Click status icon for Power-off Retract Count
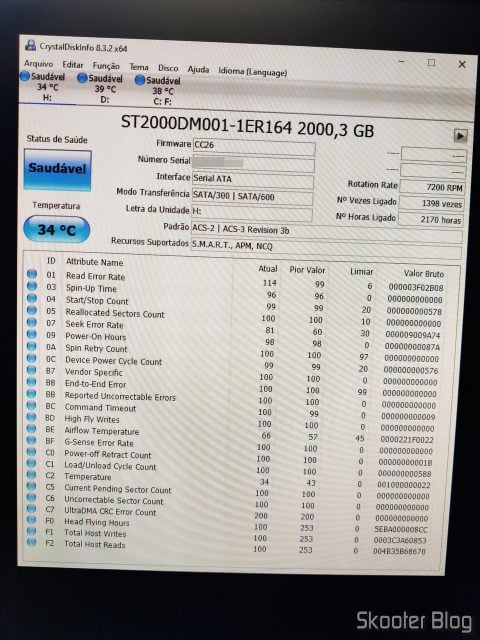The image size is (480, 640). pyautogui.click(x=31, y=452)
